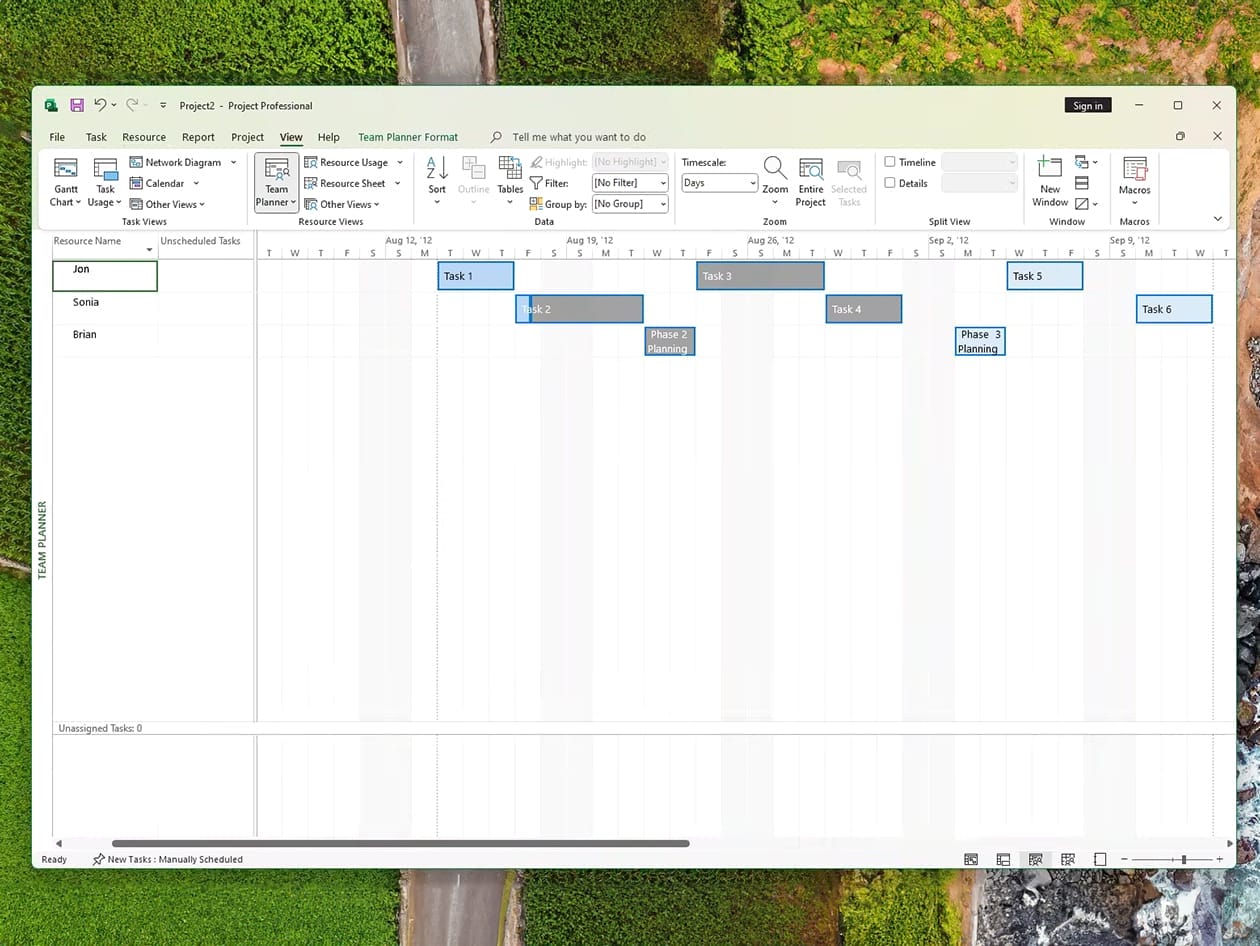
Task: Click the Save icon in title bar
Action: [x=77, y=105]
